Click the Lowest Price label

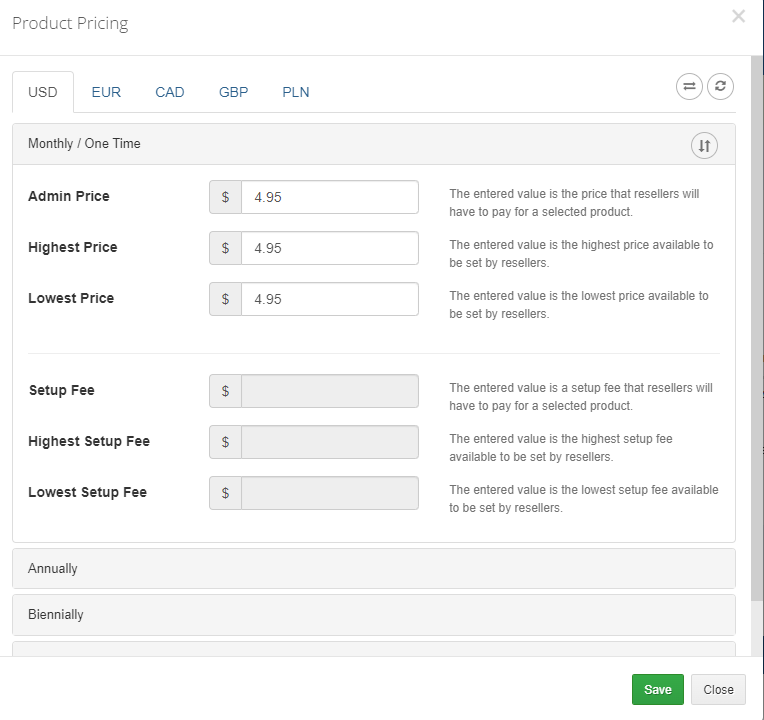tap(71, 298)
